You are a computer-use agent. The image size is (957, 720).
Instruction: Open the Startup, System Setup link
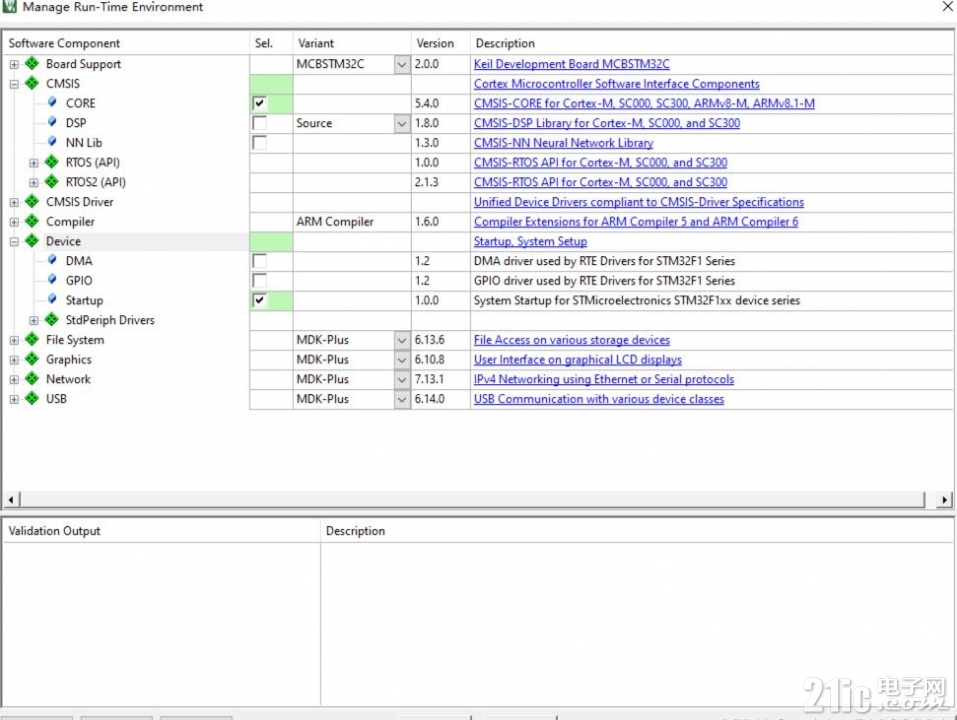coord(530,242)
